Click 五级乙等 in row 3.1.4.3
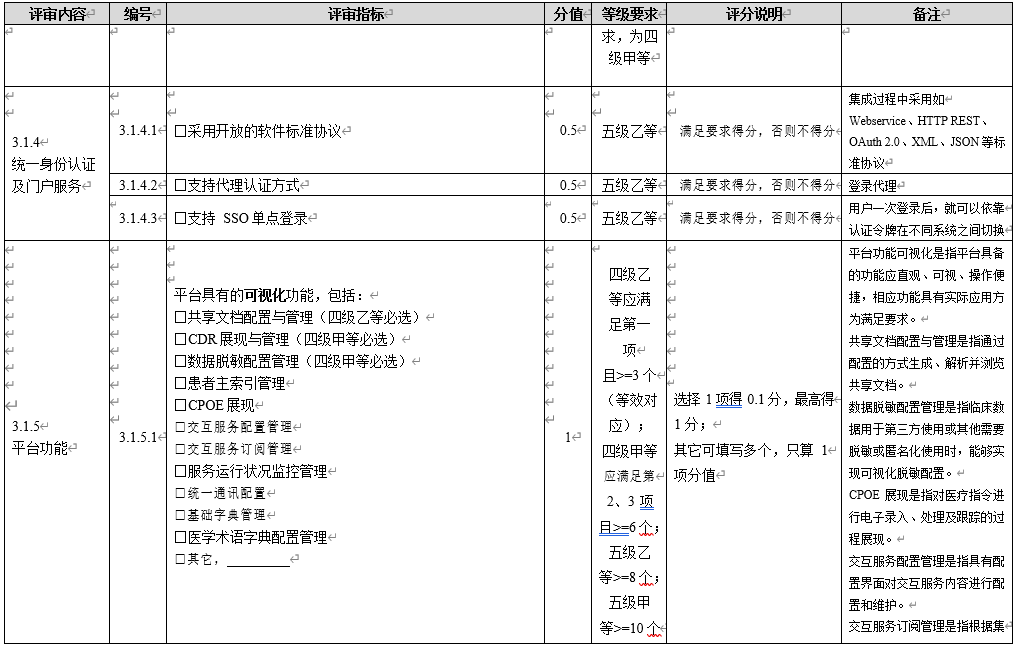This screenshot has height=647, width=1018. [x=629, y=218]
